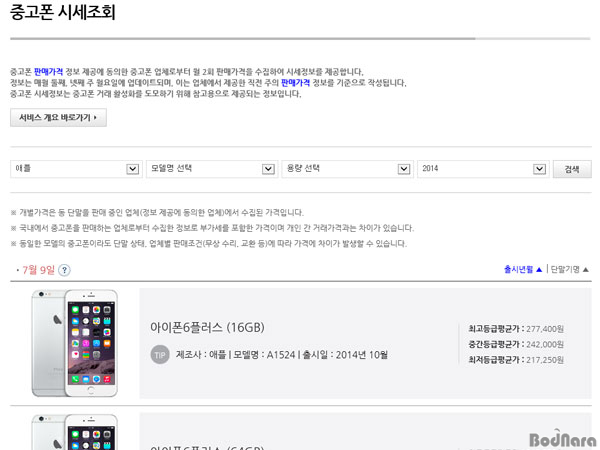Open the manufacturer dropdown showing 애플
The image size is (600, 450).
coord(76,169)
